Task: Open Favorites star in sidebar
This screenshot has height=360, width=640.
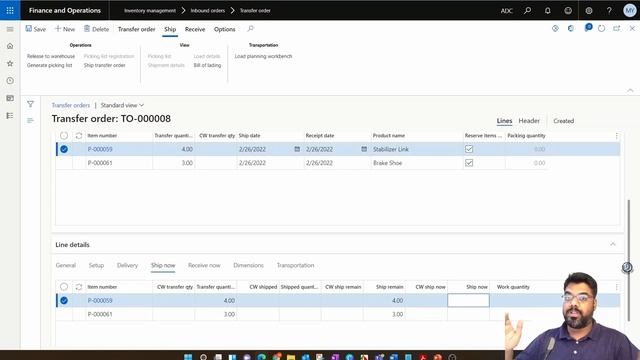Action: pyautogui.click(x=10, y=63)
